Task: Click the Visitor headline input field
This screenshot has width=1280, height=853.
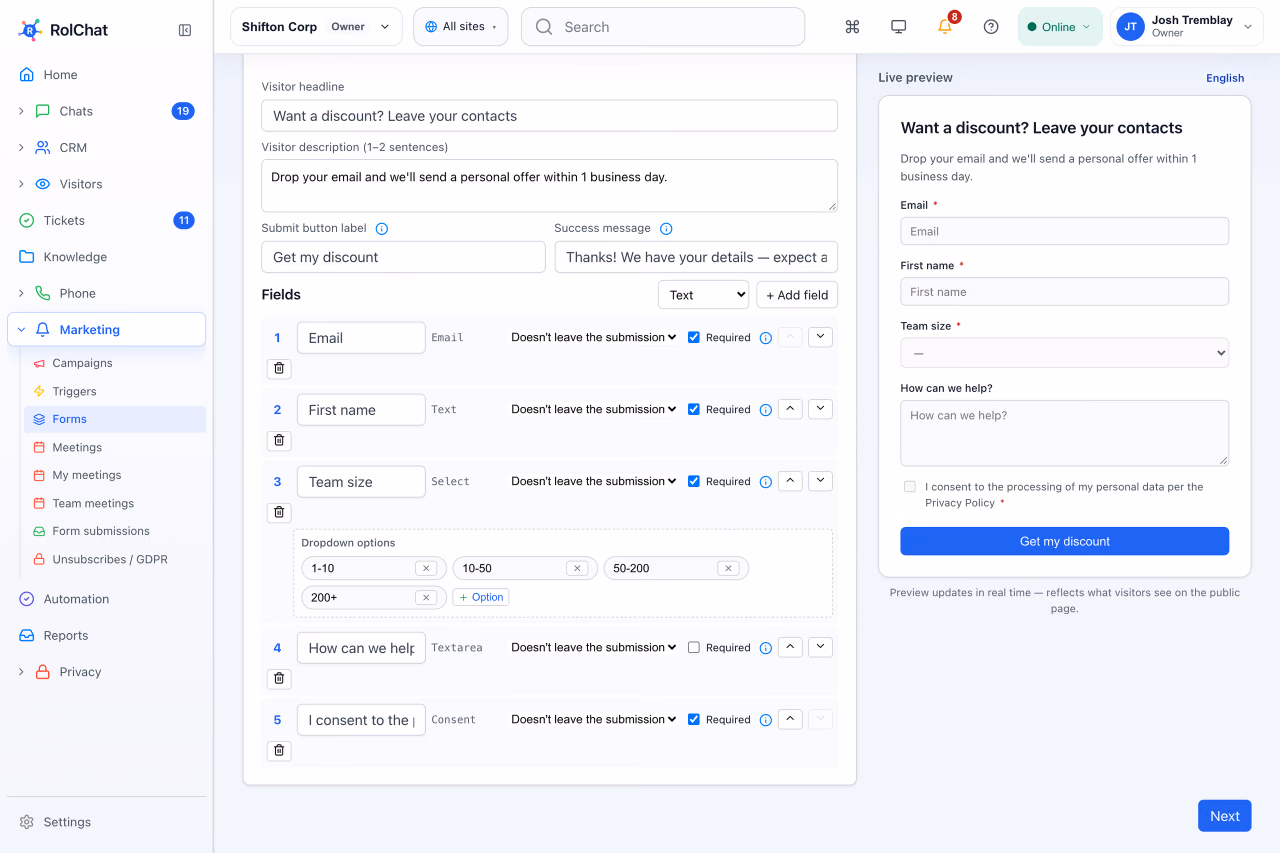Action: [549, 116]
